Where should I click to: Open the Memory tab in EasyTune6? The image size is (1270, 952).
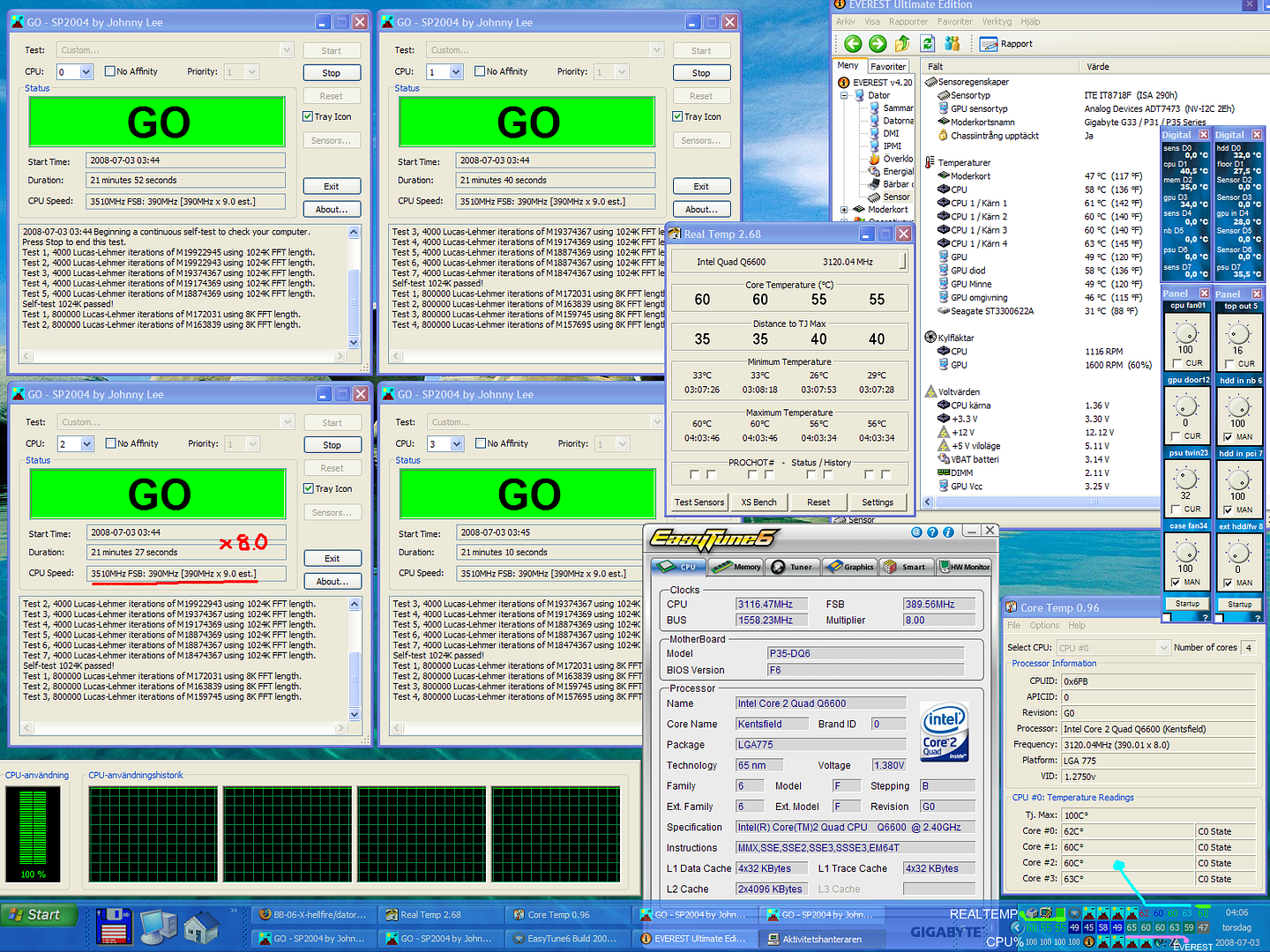click(x=737, y=567)
